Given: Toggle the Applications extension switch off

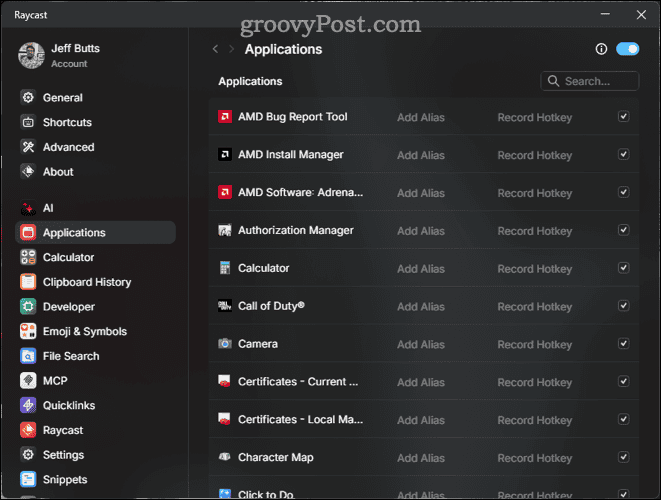Looking at the screenshot, I should 627,49.
